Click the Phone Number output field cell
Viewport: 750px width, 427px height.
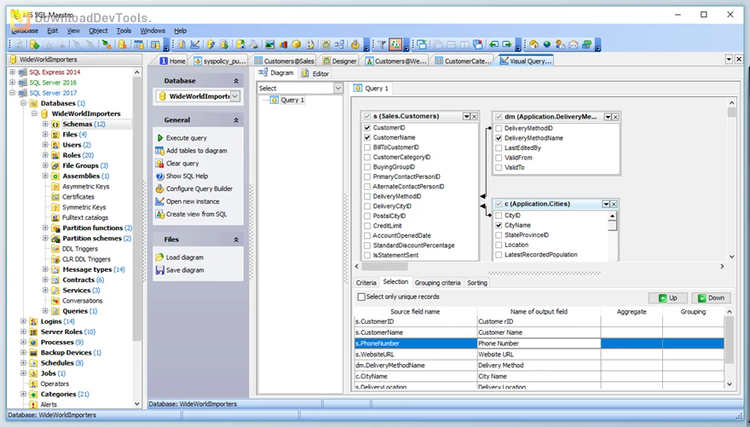(539, 343)
